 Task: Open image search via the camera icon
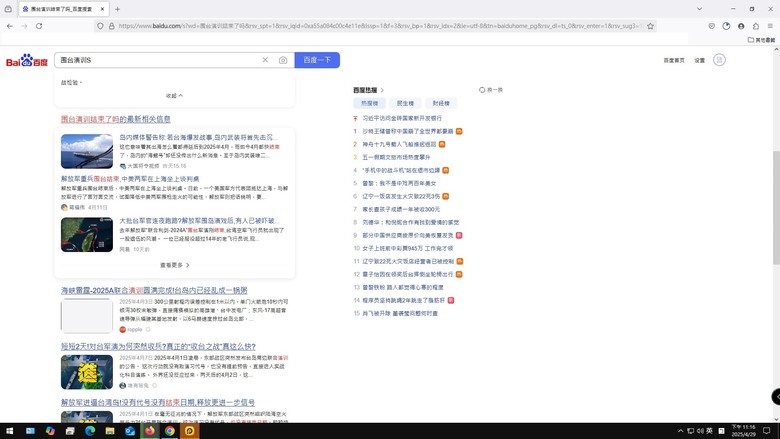point(283,60)
